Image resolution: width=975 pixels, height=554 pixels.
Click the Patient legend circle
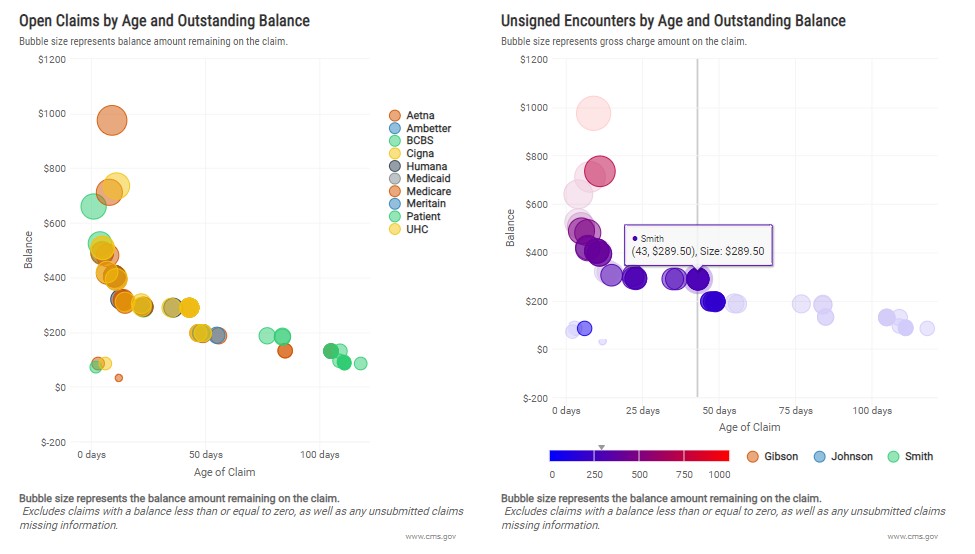tap(394, 216)
